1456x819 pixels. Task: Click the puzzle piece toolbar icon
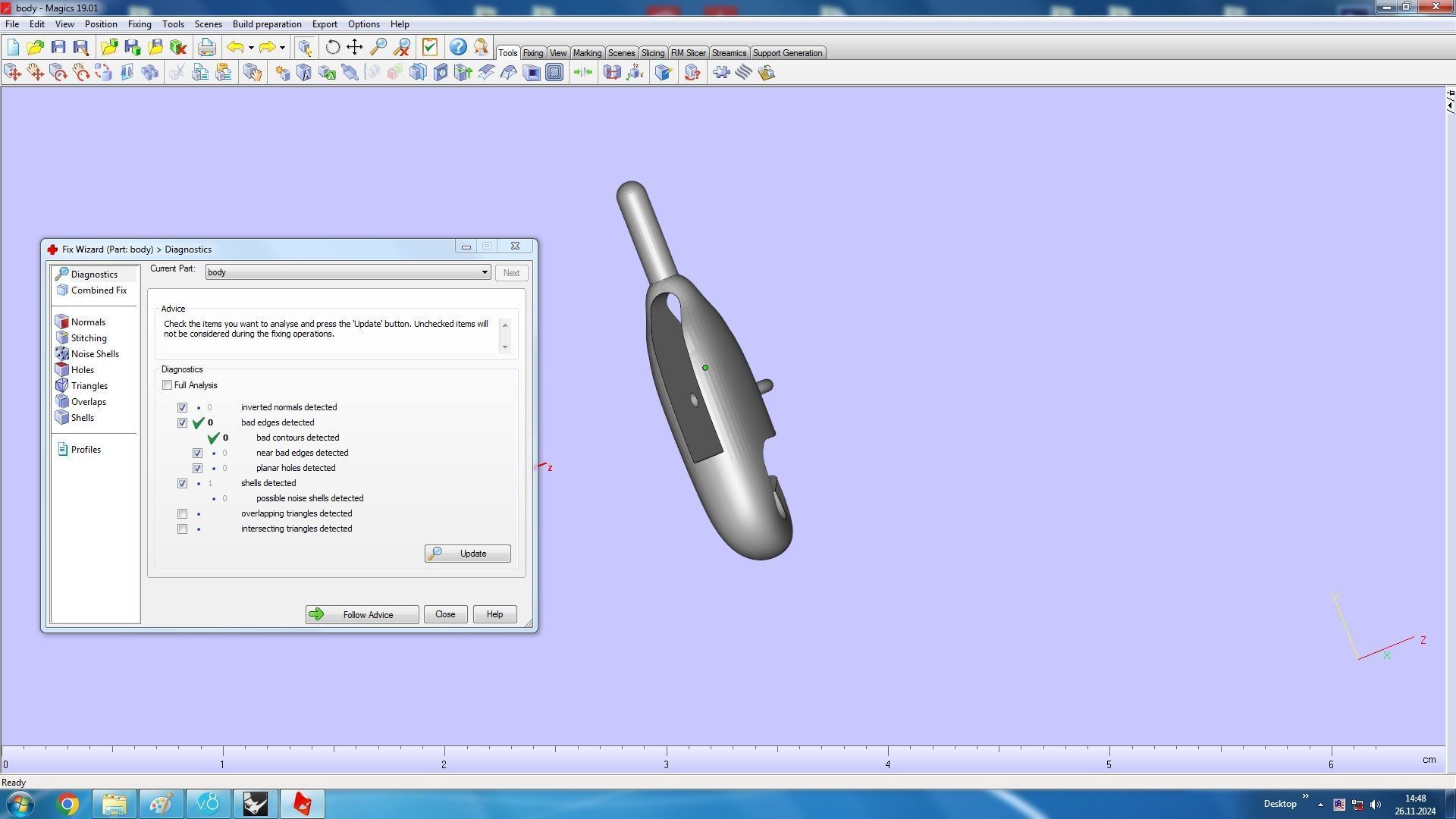(721, 73)
